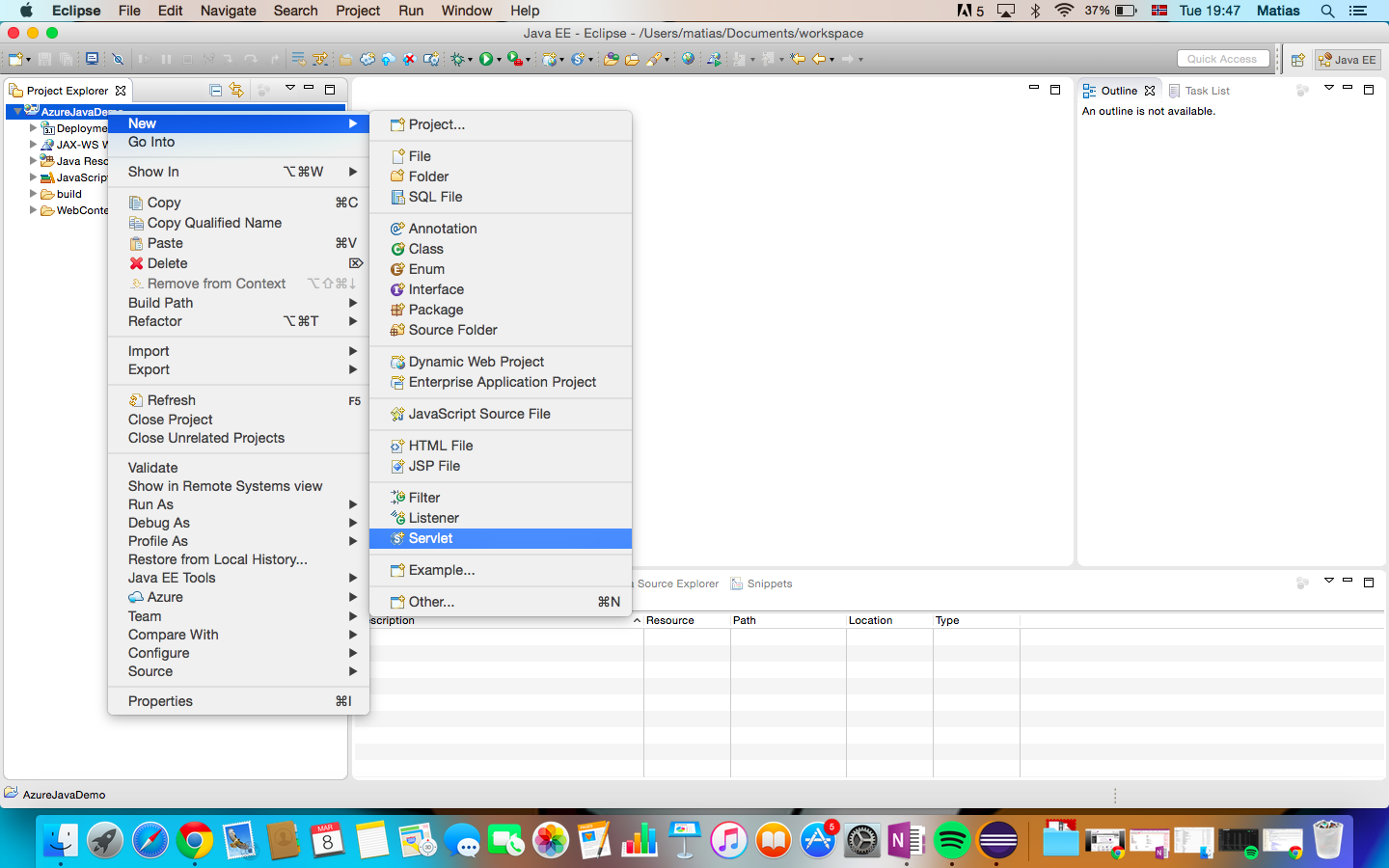Screen dimensions: 1389x868
Task: Open the Azure submenu in context menu
Action: [x=238, y=597]
